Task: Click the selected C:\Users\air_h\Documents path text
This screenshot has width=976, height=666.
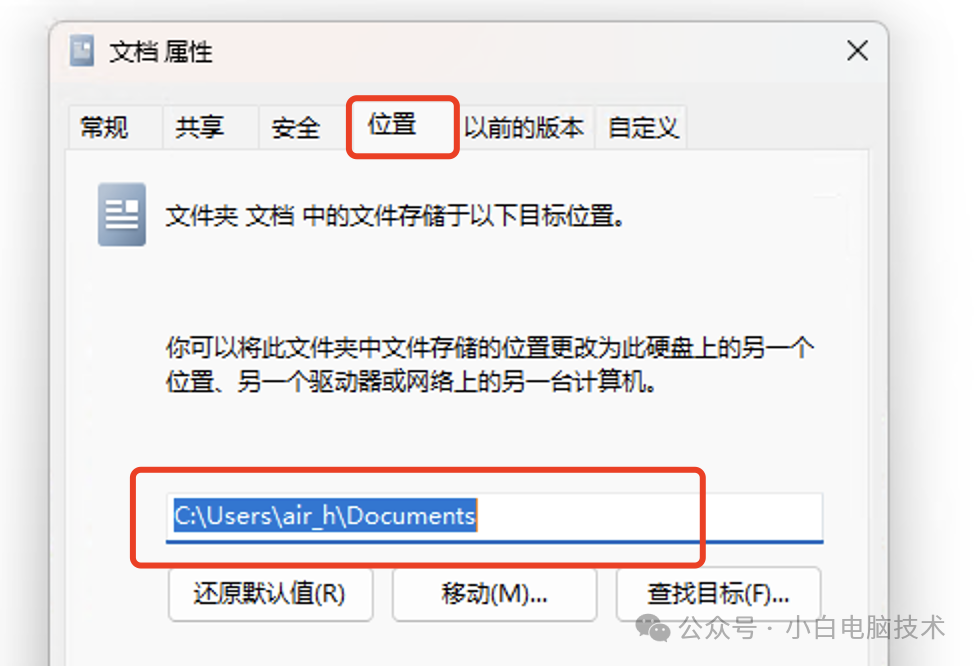Action: coord(325,515)
